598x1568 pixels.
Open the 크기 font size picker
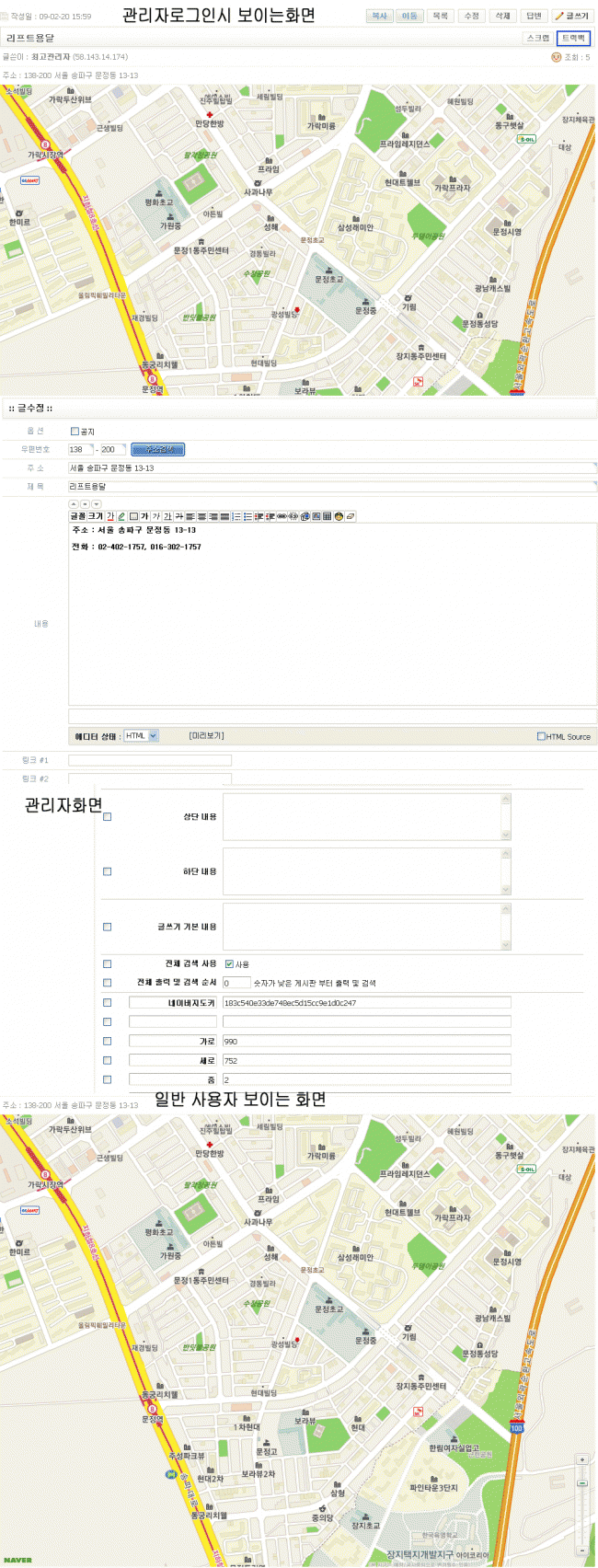coord(96,516)
